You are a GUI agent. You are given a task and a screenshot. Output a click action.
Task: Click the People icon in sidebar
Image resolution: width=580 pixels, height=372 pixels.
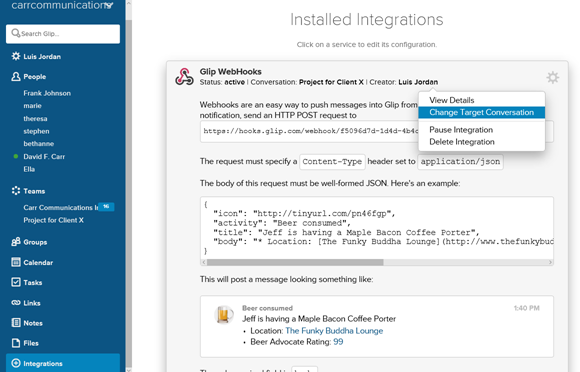[16, 77]
